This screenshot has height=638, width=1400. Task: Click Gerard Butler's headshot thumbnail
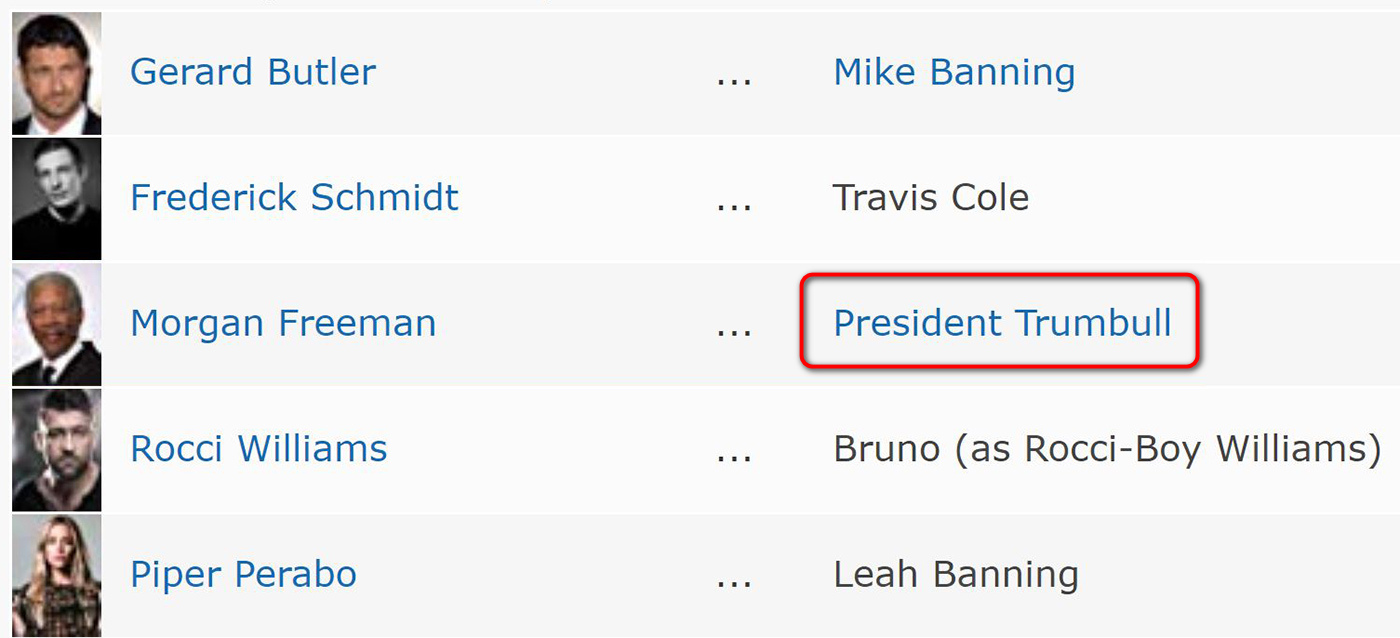tap(56, 73)
